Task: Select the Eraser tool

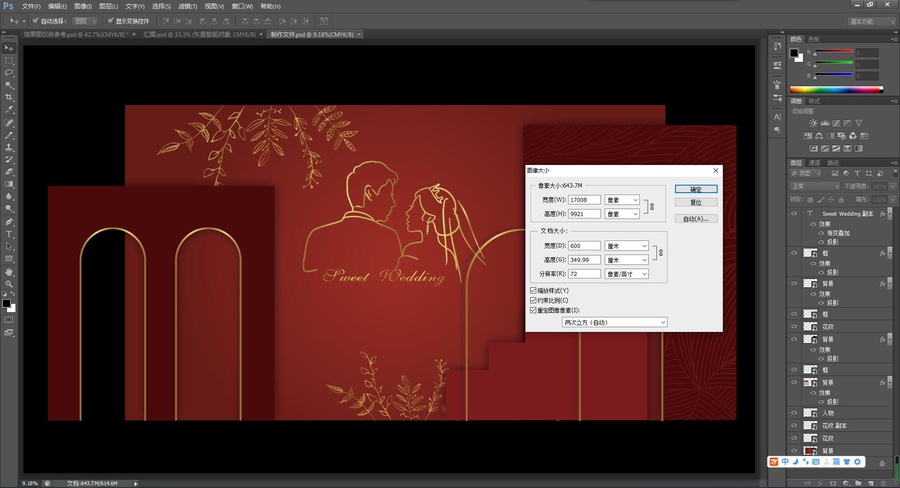Action: point(9,172)
